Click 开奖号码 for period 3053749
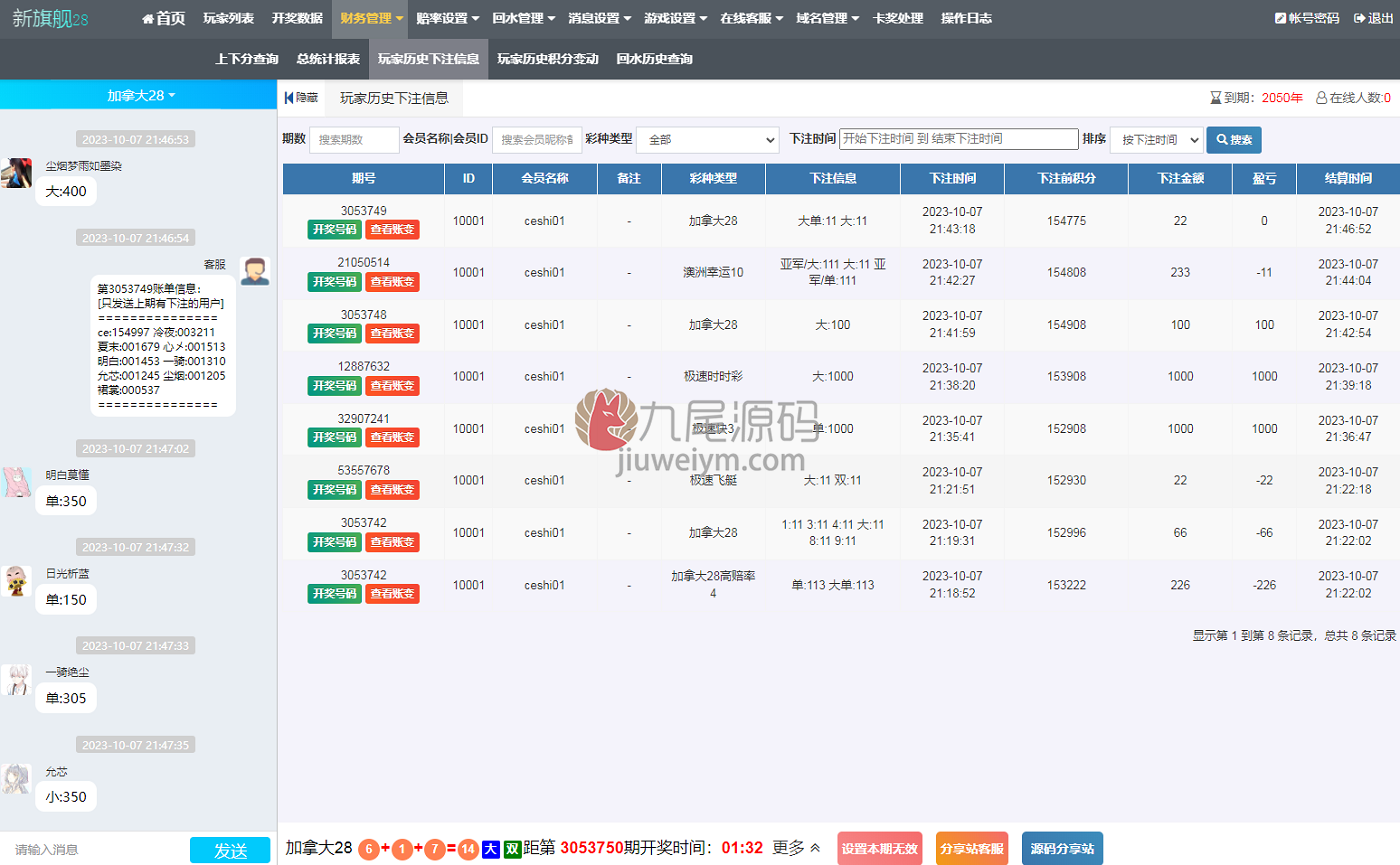Image resolution: width=1400 pixels, height=865 pixels. pyautogui.click(x=334, y=229)
